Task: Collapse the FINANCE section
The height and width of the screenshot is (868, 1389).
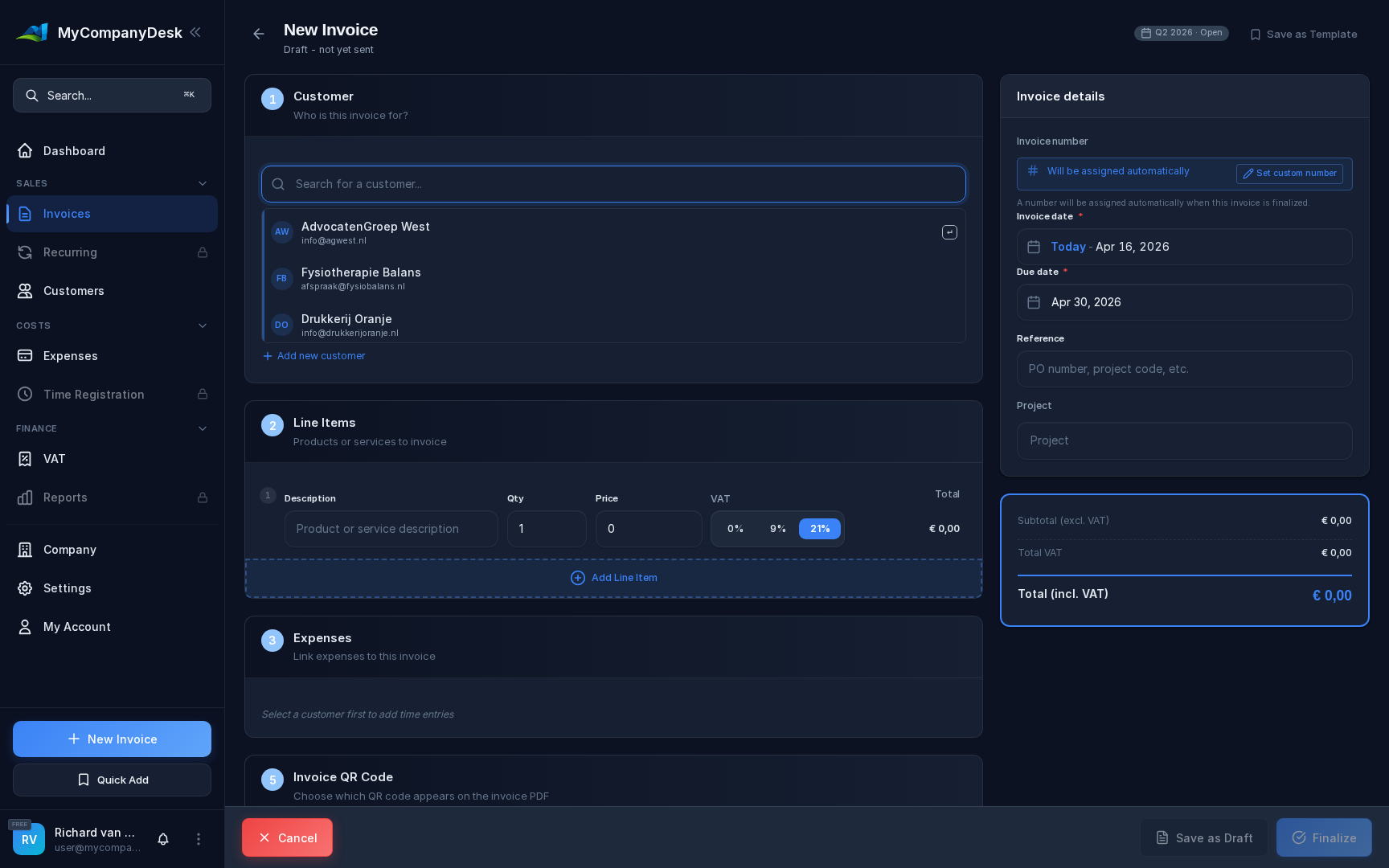Action: pos(203,428)
